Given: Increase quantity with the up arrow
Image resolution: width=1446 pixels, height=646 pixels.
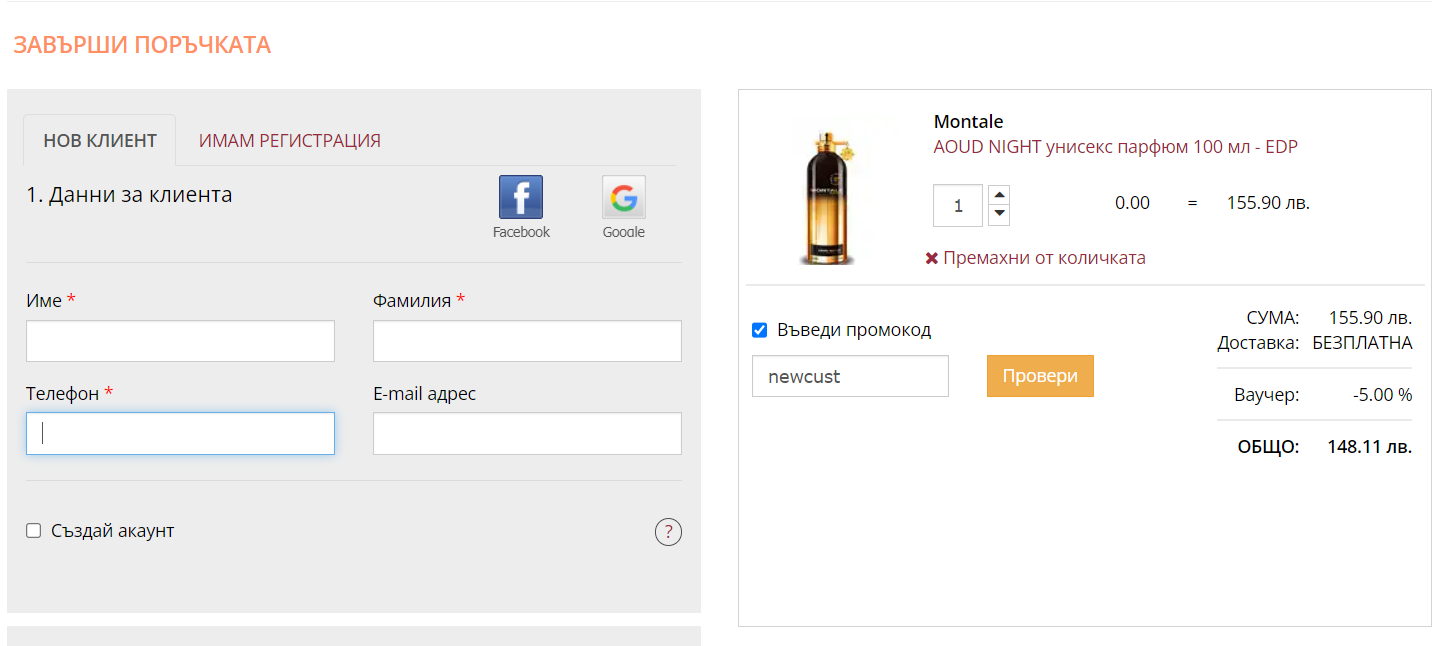Looking at the screenshot, I should point(999,194).
